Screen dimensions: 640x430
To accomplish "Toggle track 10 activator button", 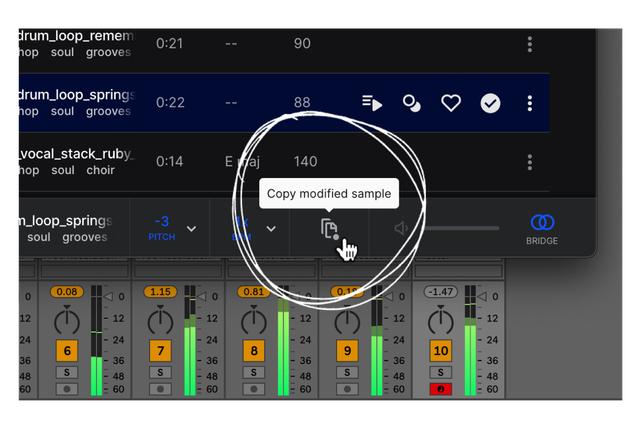I will [x=441, y=351].
